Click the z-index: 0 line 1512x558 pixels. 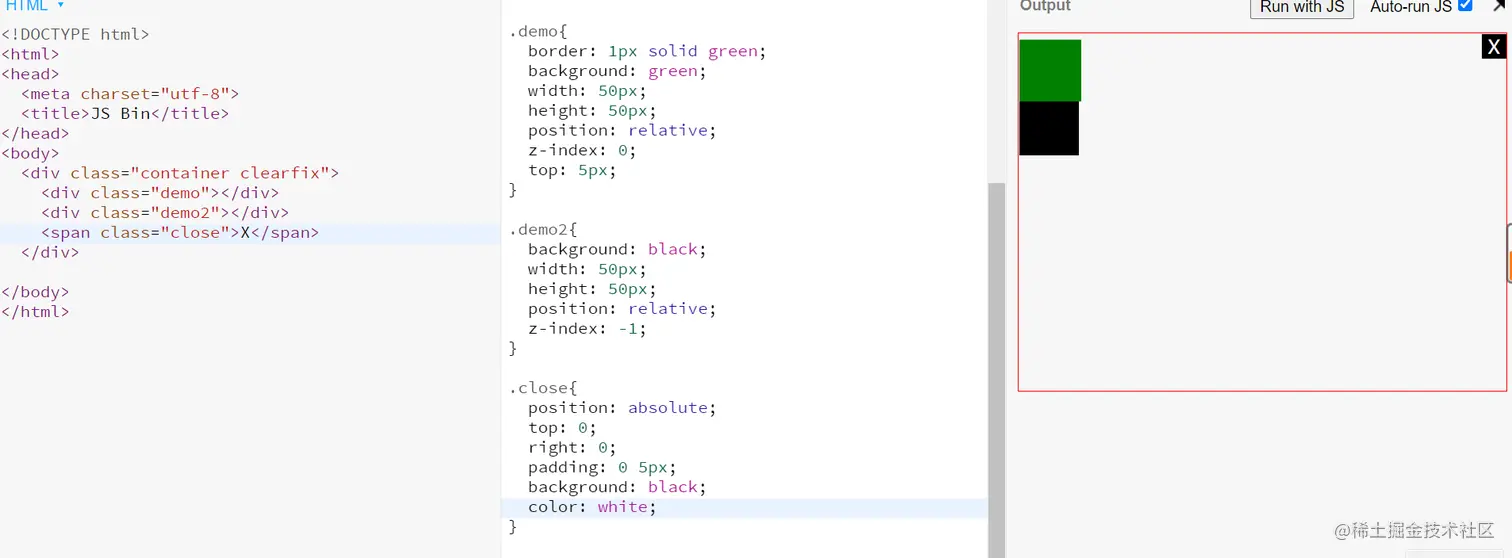pos(583,150)
